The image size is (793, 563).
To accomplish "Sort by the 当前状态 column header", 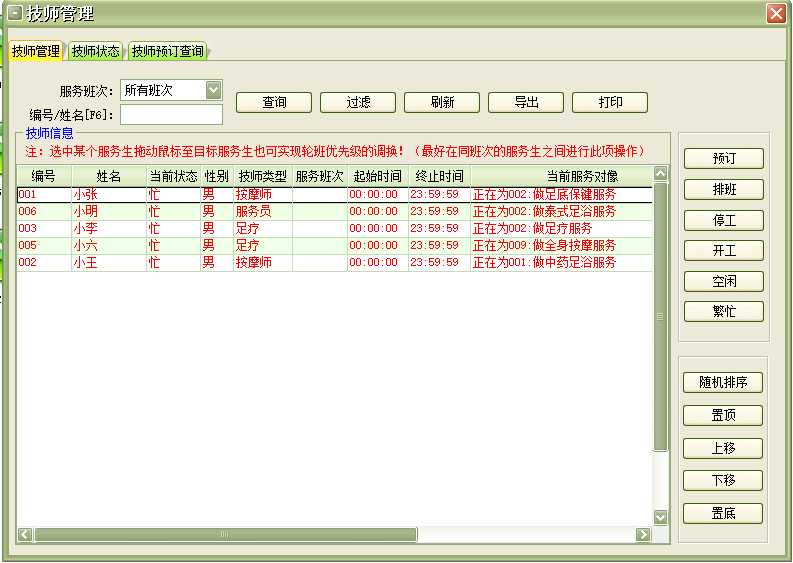I will click(x=173, y=176).
